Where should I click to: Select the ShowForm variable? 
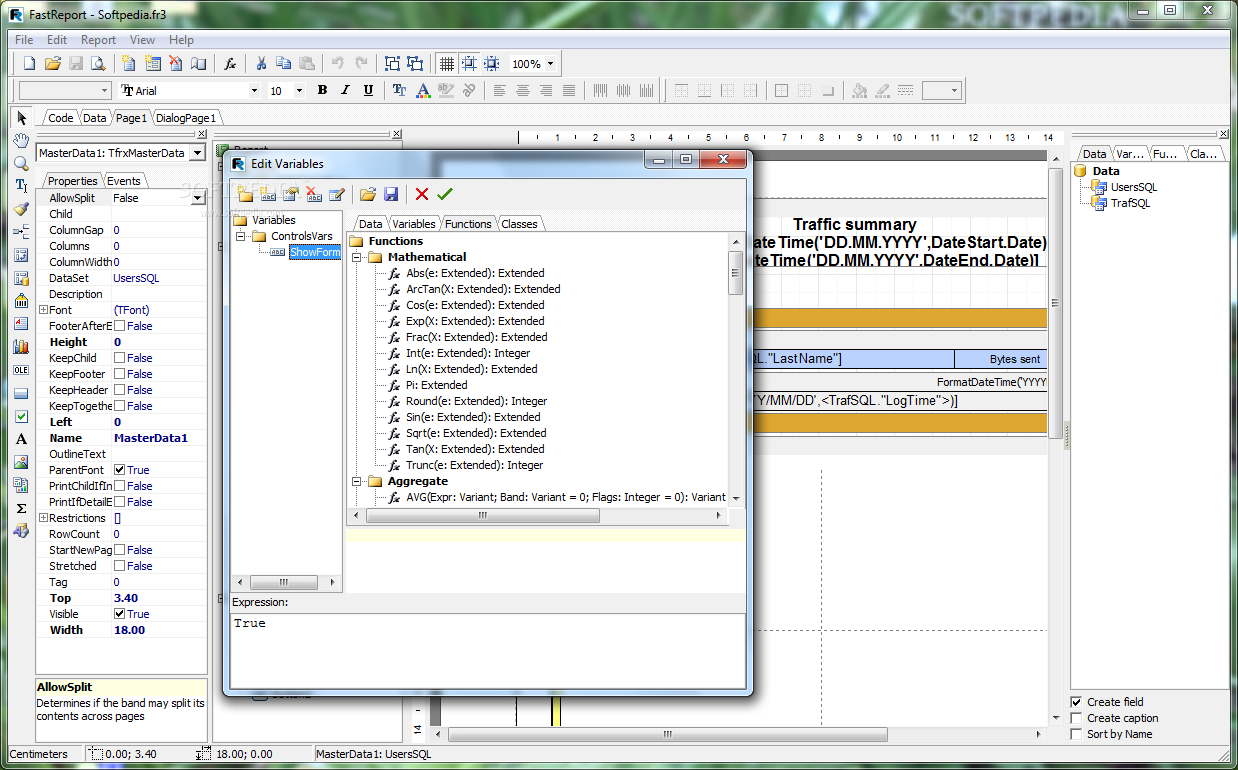tap(314, 252)
